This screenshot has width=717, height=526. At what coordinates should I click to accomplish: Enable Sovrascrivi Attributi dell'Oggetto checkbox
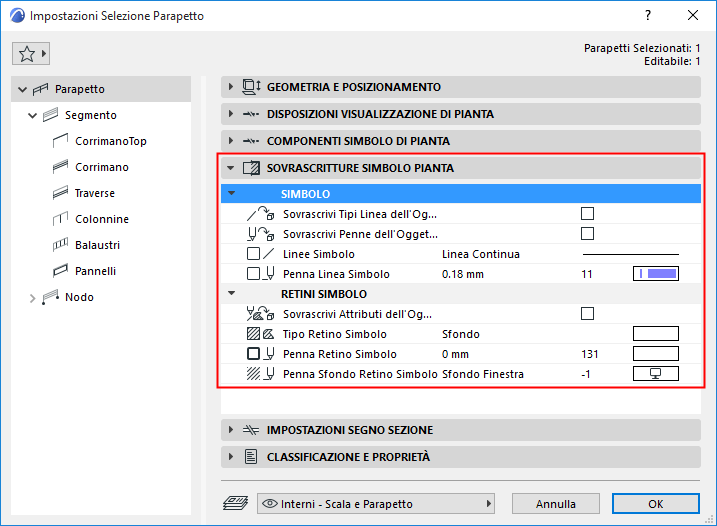[587, 314]
